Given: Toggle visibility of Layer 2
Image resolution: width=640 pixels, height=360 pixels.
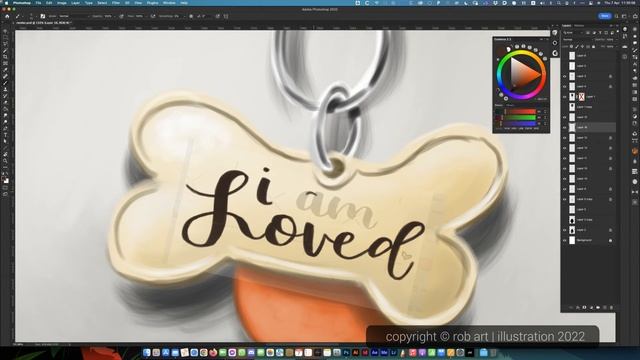Looking at the screenshot, I should [x=564, y=230].
